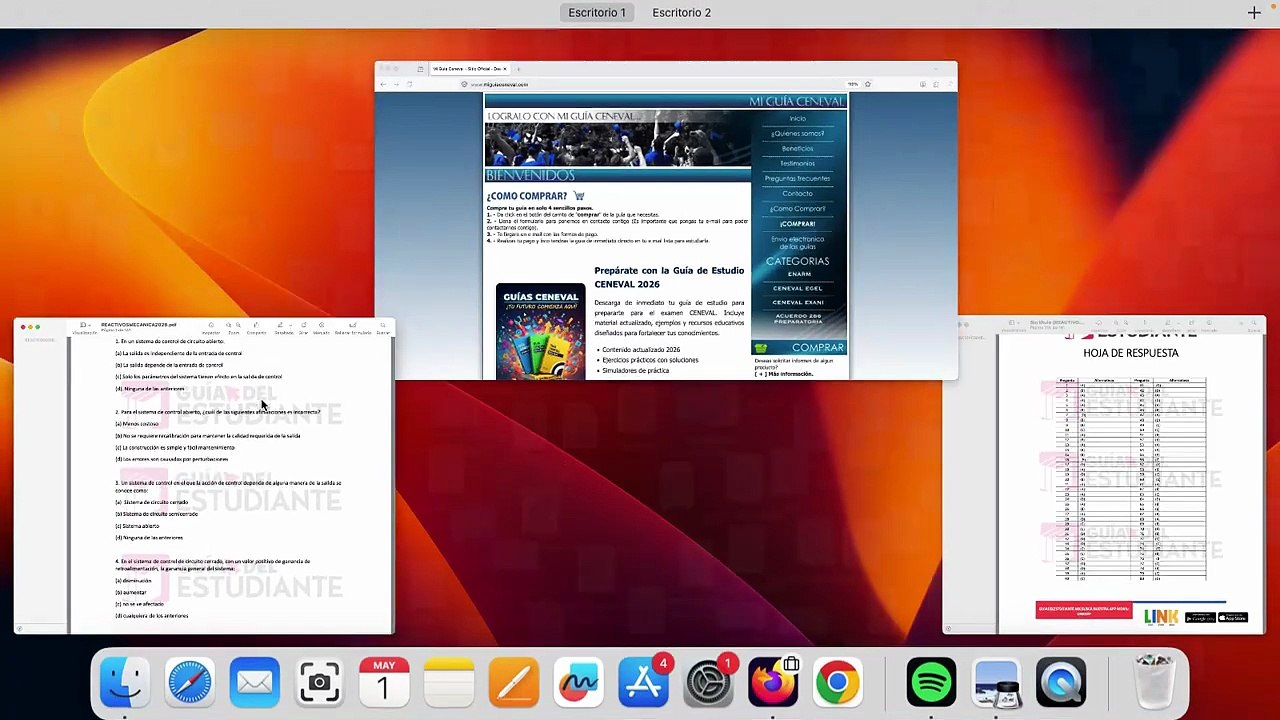Click Rellenar formulario in the REACTIVOSMECANICA2026 toolbar
The width and height of the screenshot is (1280, 720).
point(352,326)
